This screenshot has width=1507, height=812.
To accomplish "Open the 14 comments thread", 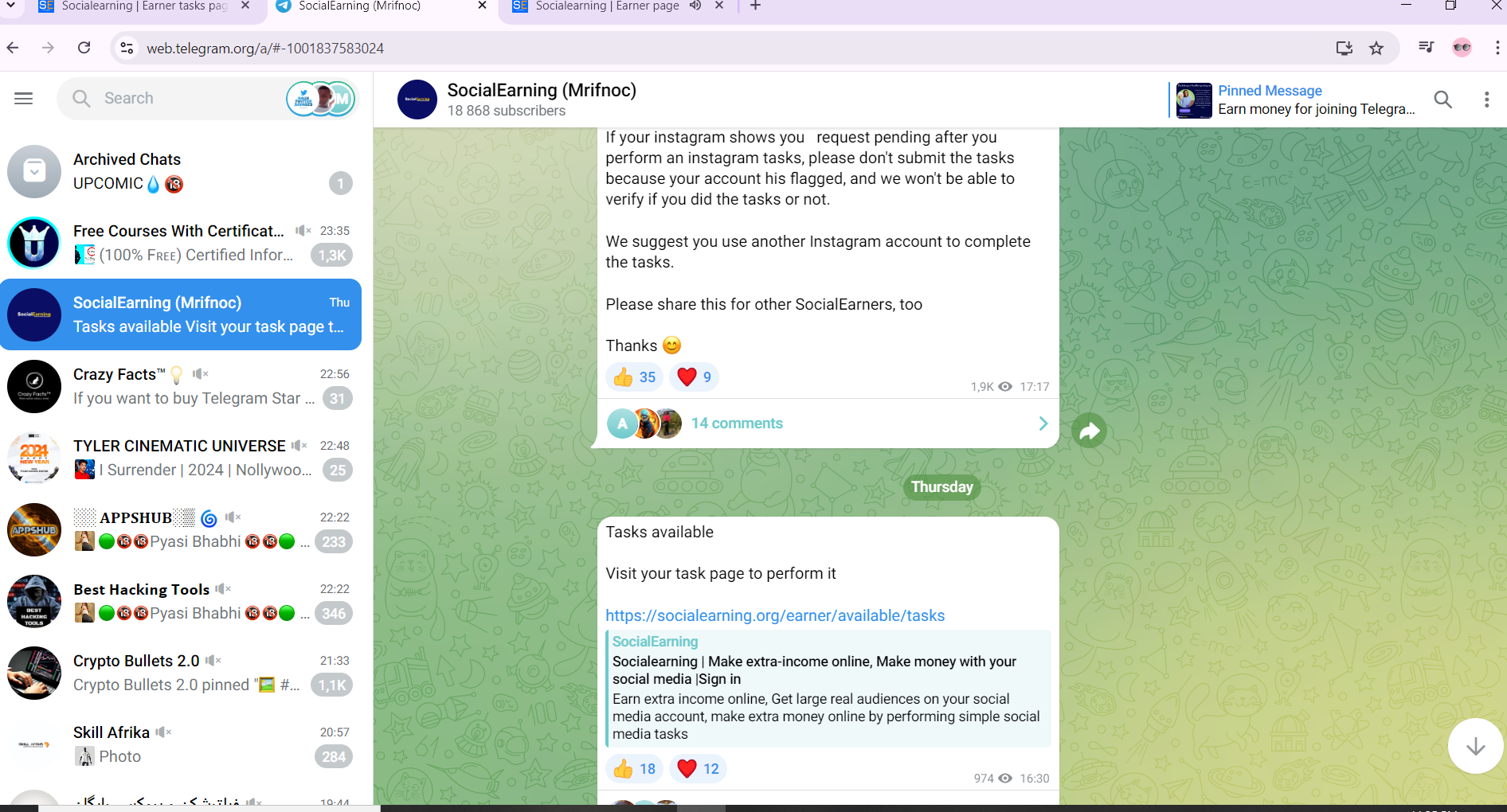I will [x=828, y=424].
